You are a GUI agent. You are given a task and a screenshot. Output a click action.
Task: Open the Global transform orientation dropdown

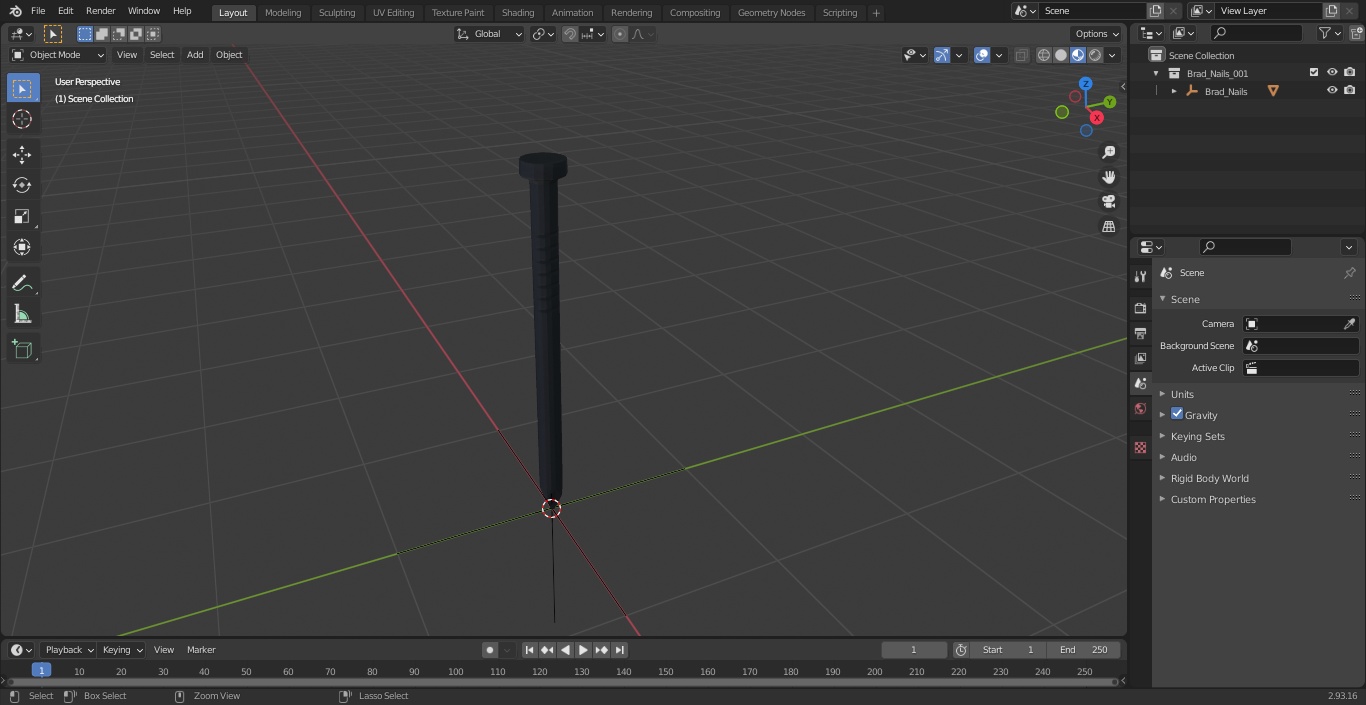[490, 34]
